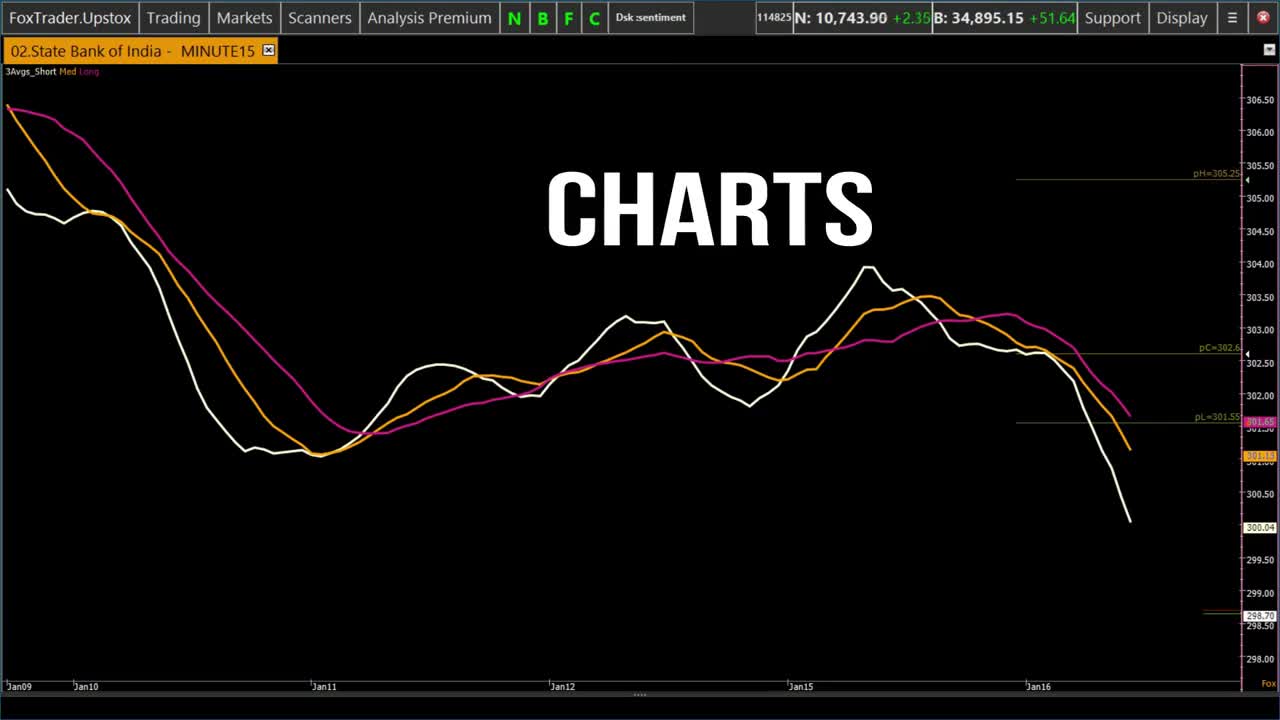Open the Markets menu
The height and width of the screenshot is (720, 1280).
click(x=244, y=18)
